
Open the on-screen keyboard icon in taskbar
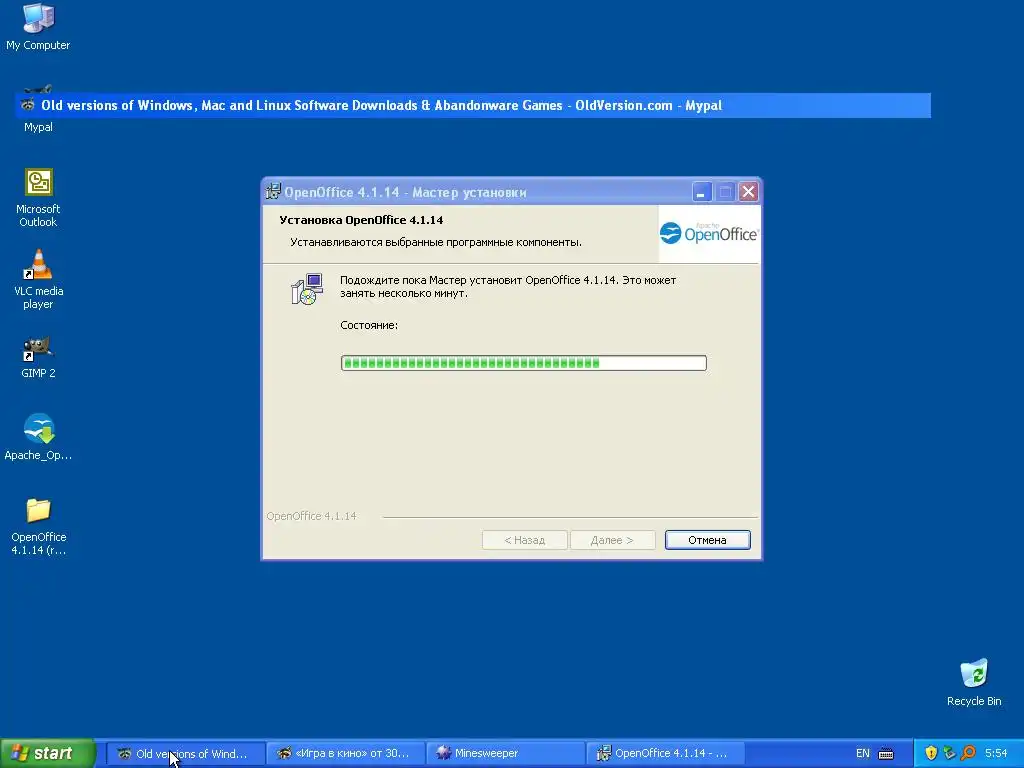pos(886,754)
